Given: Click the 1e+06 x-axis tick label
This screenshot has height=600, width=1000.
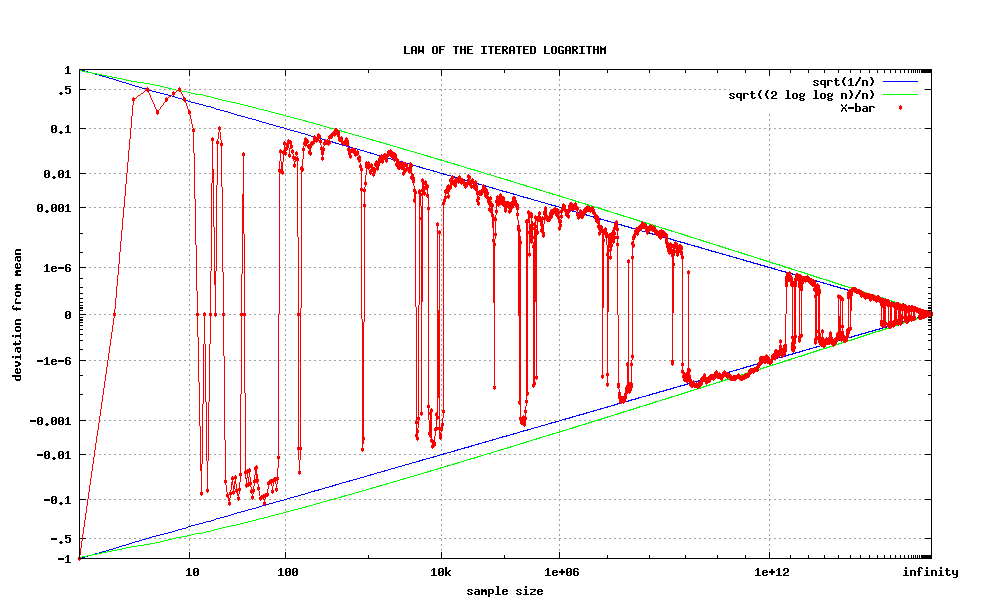Looking at the screenshot, I should [x=558, y=573].
